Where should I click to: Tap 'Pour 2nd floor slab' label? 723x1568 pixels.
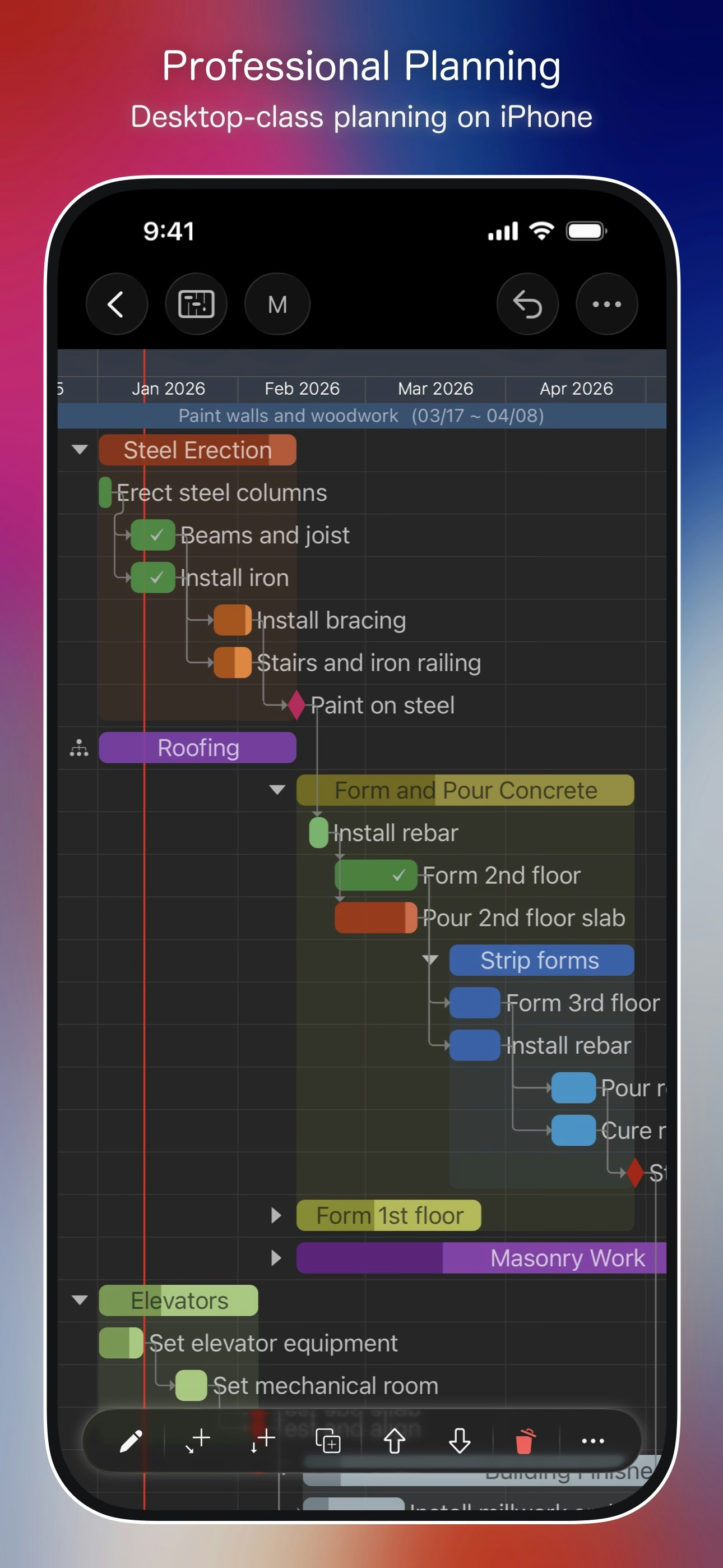pos(523,918)
